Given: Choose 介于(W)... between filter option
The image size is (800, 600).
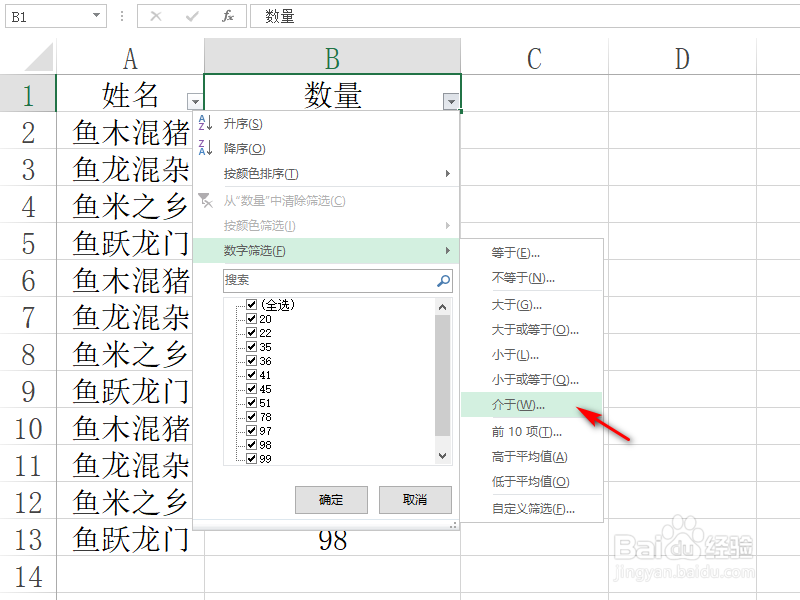Looking at the screenshot, I should tap(532, 405).
